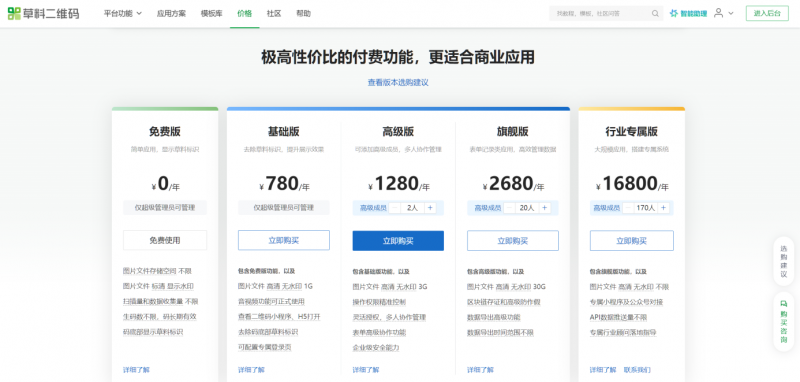Screen dimensions: 800x382
Task: Decrease 高级成员 count in 高级版
Action: click(x=395, y=208)
